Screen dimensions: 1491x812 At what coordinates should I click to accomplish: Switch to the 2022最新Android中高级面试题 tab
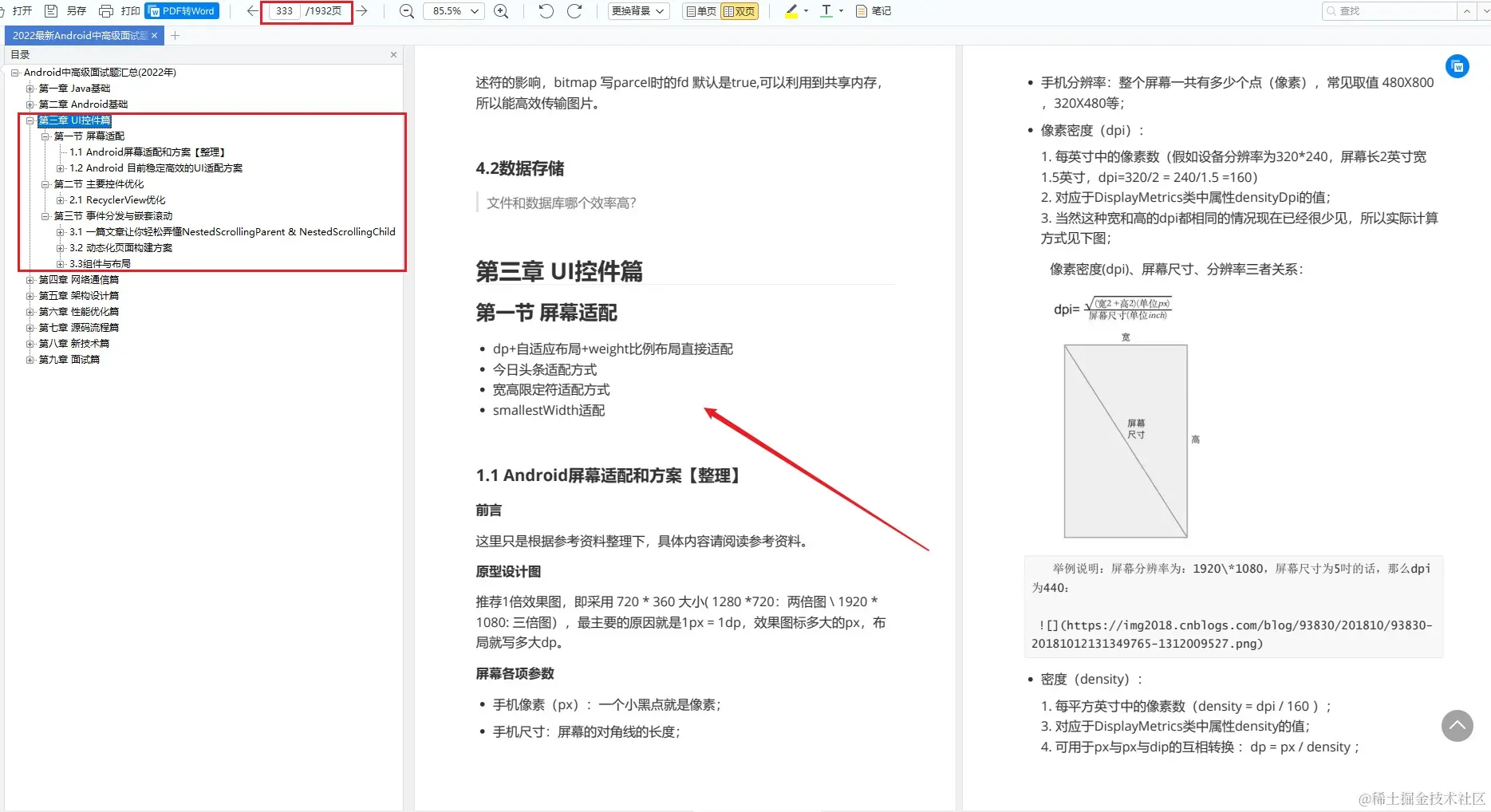(x=78, y=35)
